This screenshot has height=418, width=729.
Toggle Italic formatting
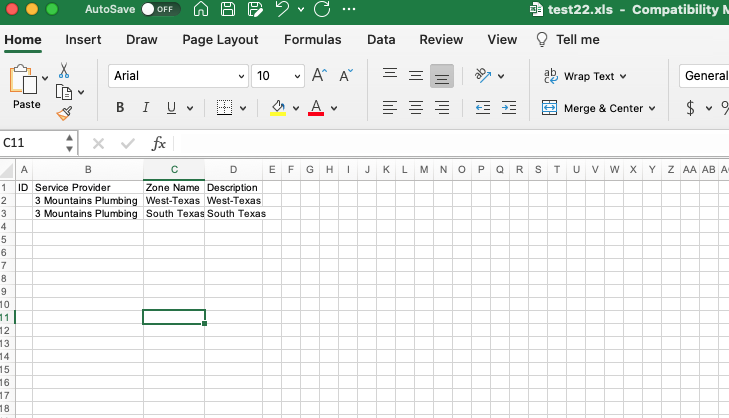tap(146, 108)
